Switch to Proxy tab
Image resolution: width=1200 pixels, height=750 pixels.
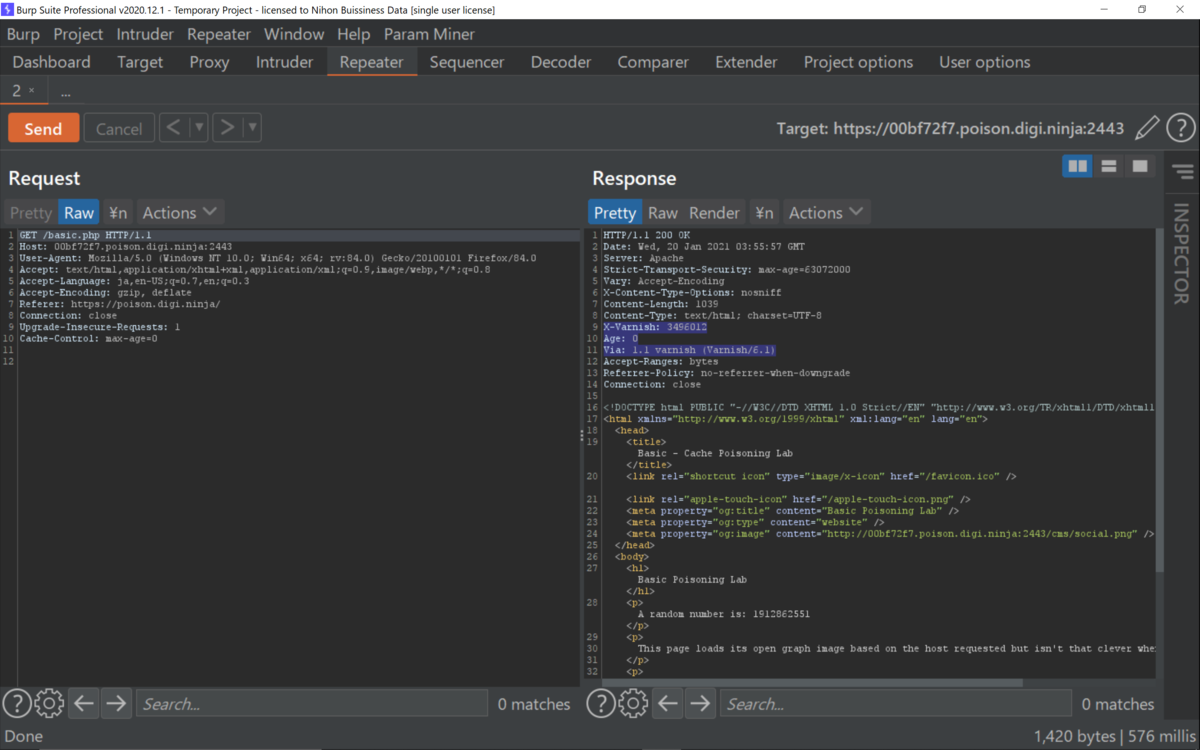[x=209, y=62]
